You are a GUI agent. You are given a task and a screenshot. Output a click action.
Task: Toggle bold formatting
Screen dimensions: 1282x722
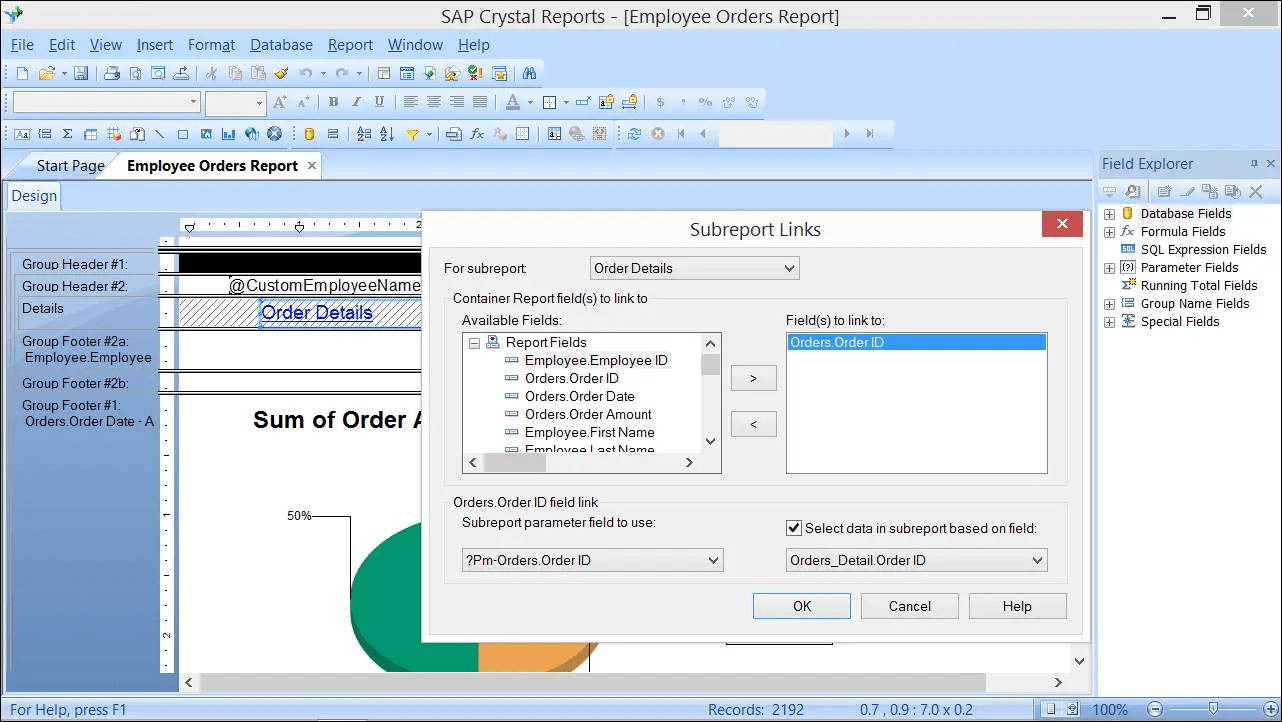(x=333, y=102)
